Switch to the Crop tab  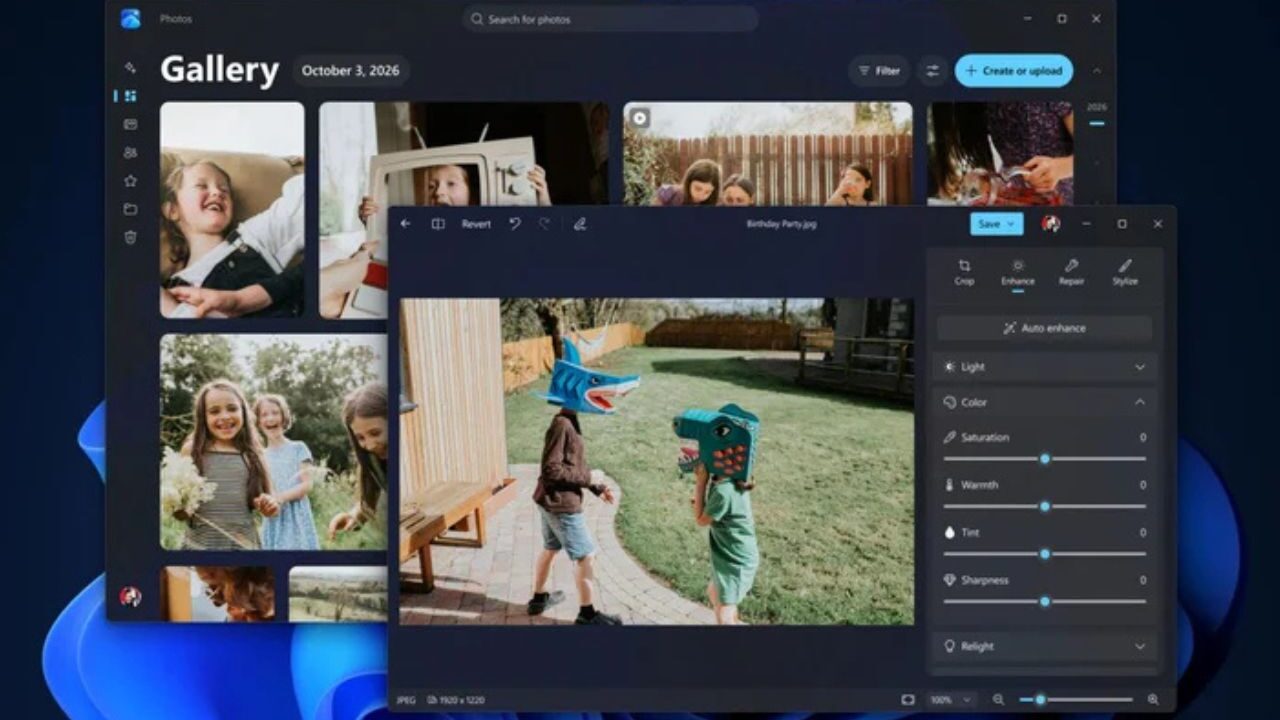(964, 272)
